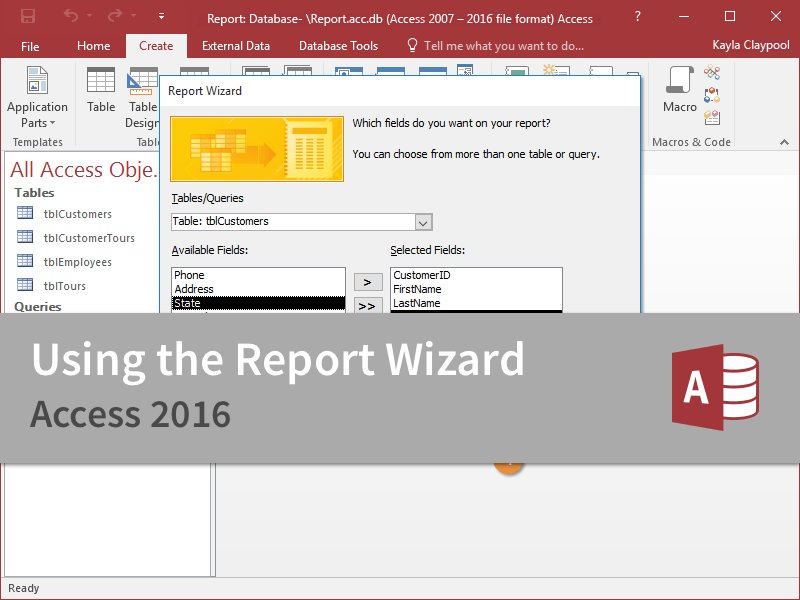Screen dimensions: 800x600
Task: Click the > add field button
Action: pyautogui.click(x=368, y=282)
